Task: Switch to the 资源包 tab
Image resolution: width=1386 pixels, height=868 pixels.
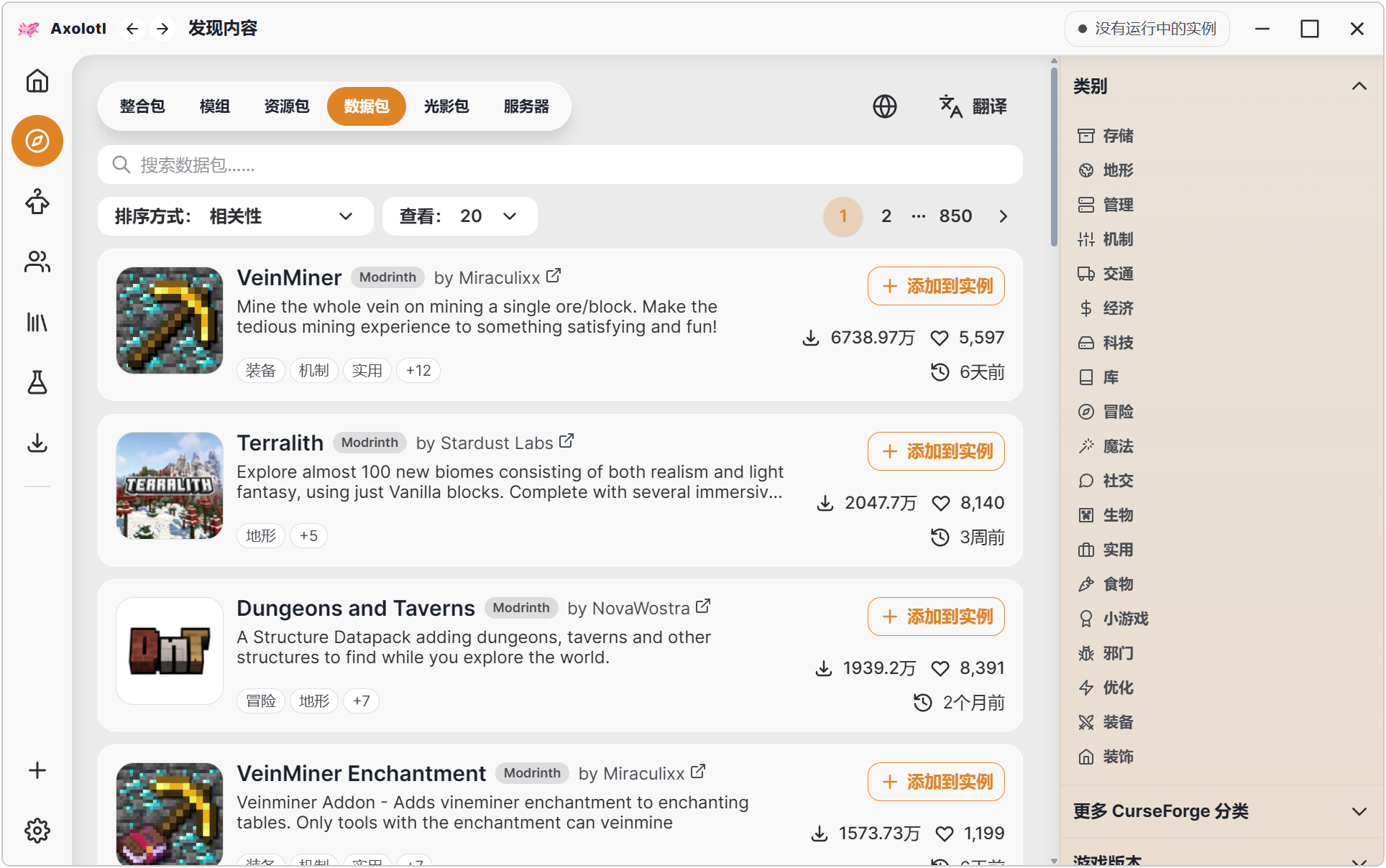Action: [x=287, y=106]
